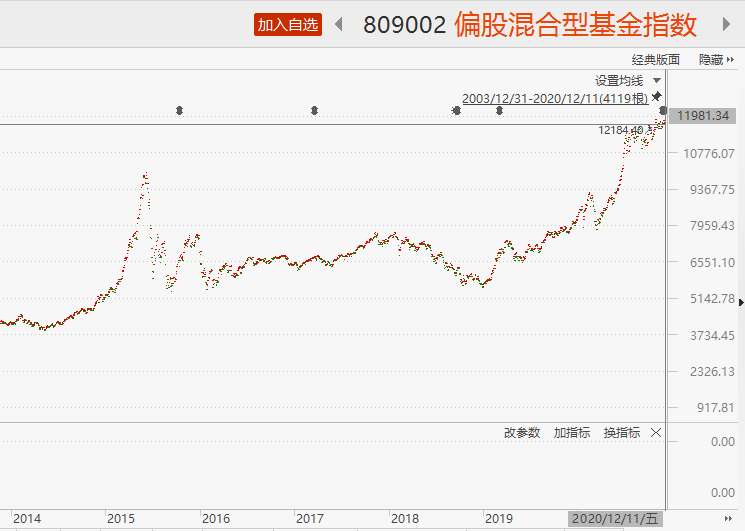745x531 pixels.
Task: Toggle the pin icon beside date range
Action: pyautogui.click(x=657, y=96)
